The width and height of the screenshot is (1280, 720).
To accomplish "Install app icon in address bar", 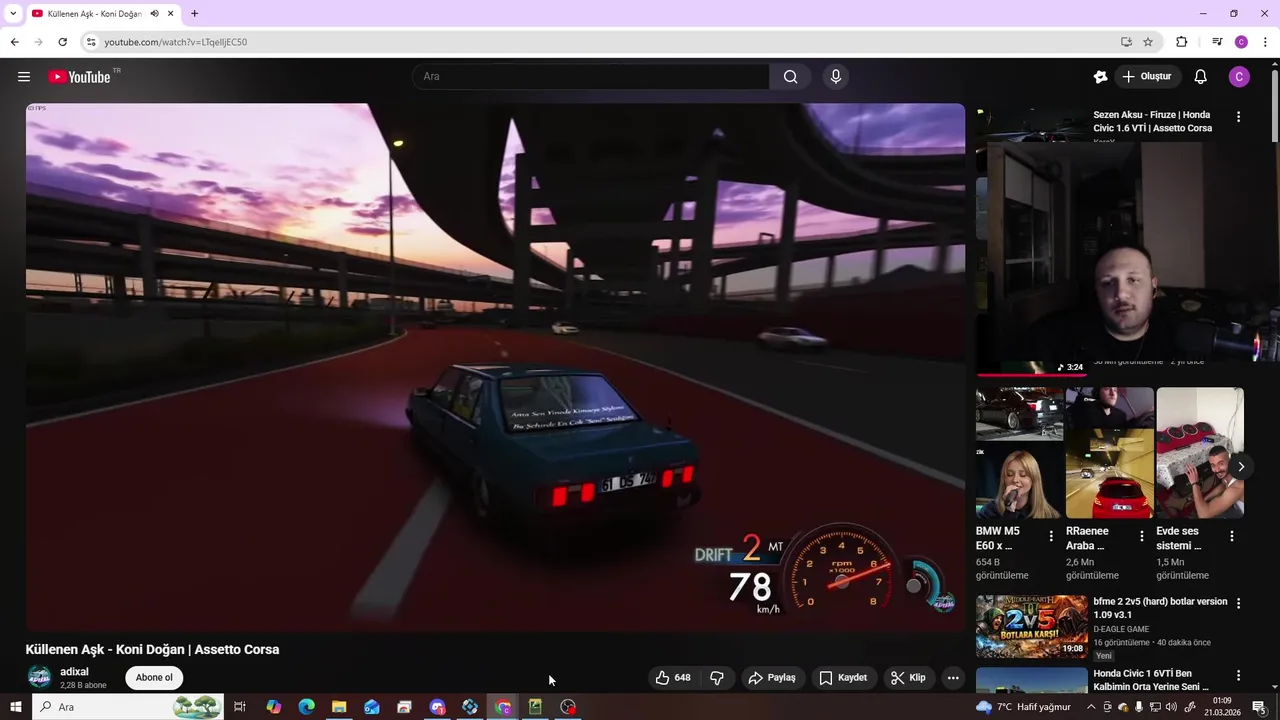I will point(1126,42).
